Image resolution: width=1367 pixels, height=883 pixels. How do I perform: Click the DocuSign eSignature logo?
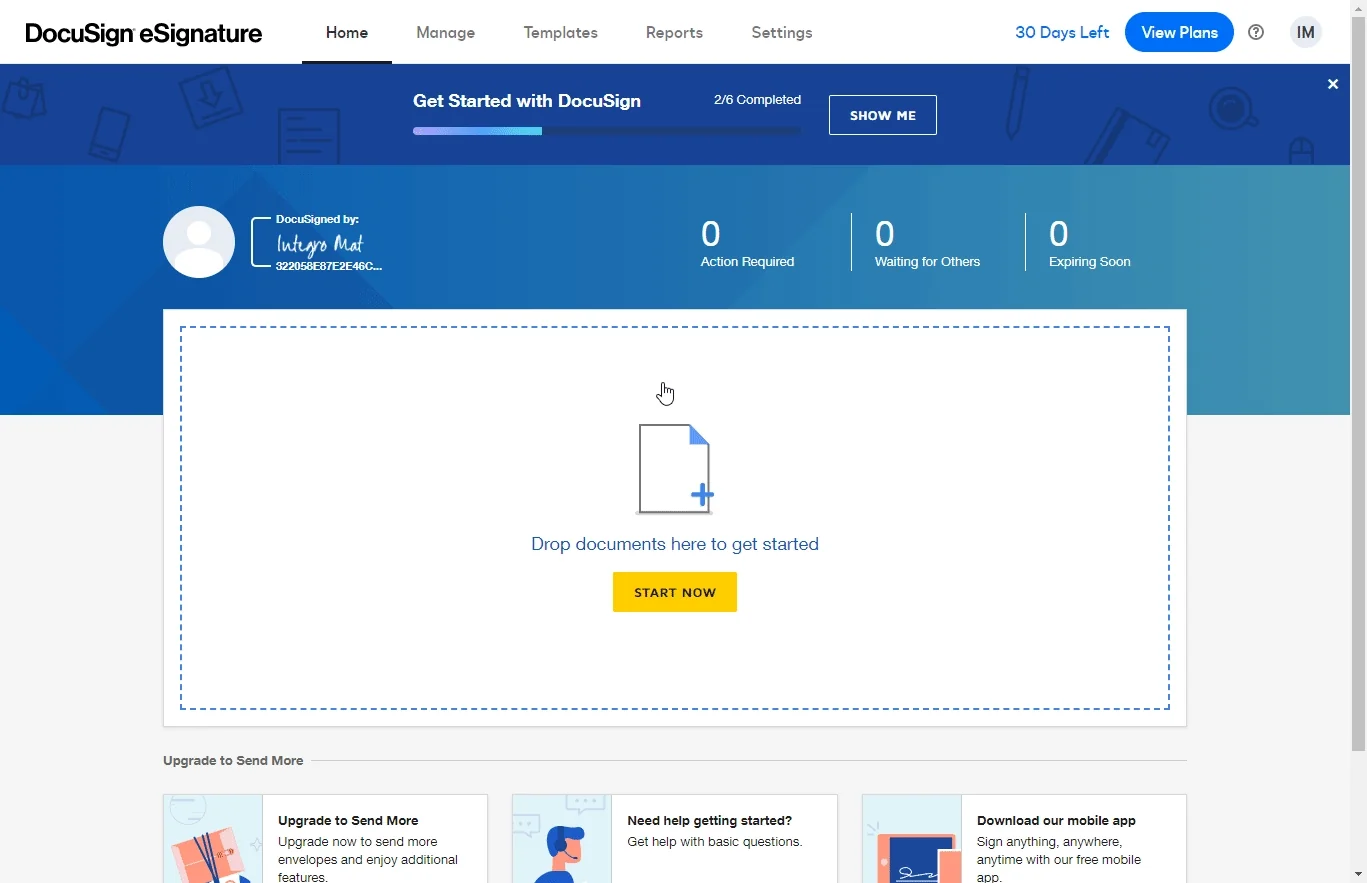pyautogui.click(x=143, y=33)
